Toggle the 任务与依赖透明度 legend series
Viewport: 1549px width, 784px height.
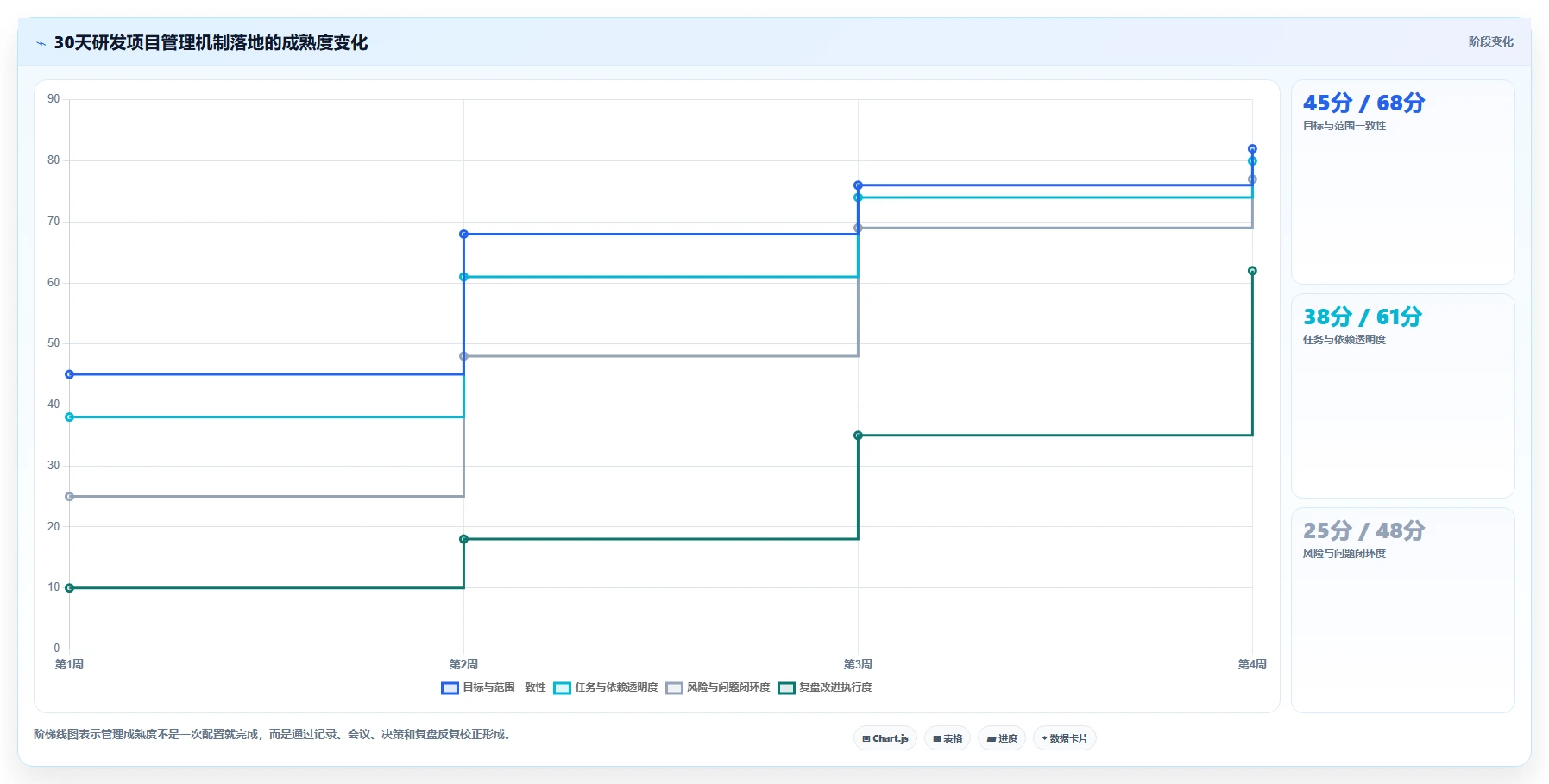606,687
